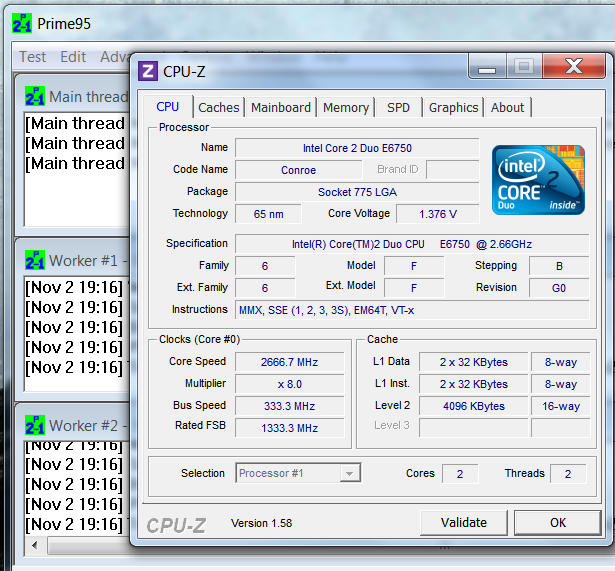Click the Bus Speed 333.3 MHz value
The image size is (615, 571).
pyautogui.click(x=289, y=406)
